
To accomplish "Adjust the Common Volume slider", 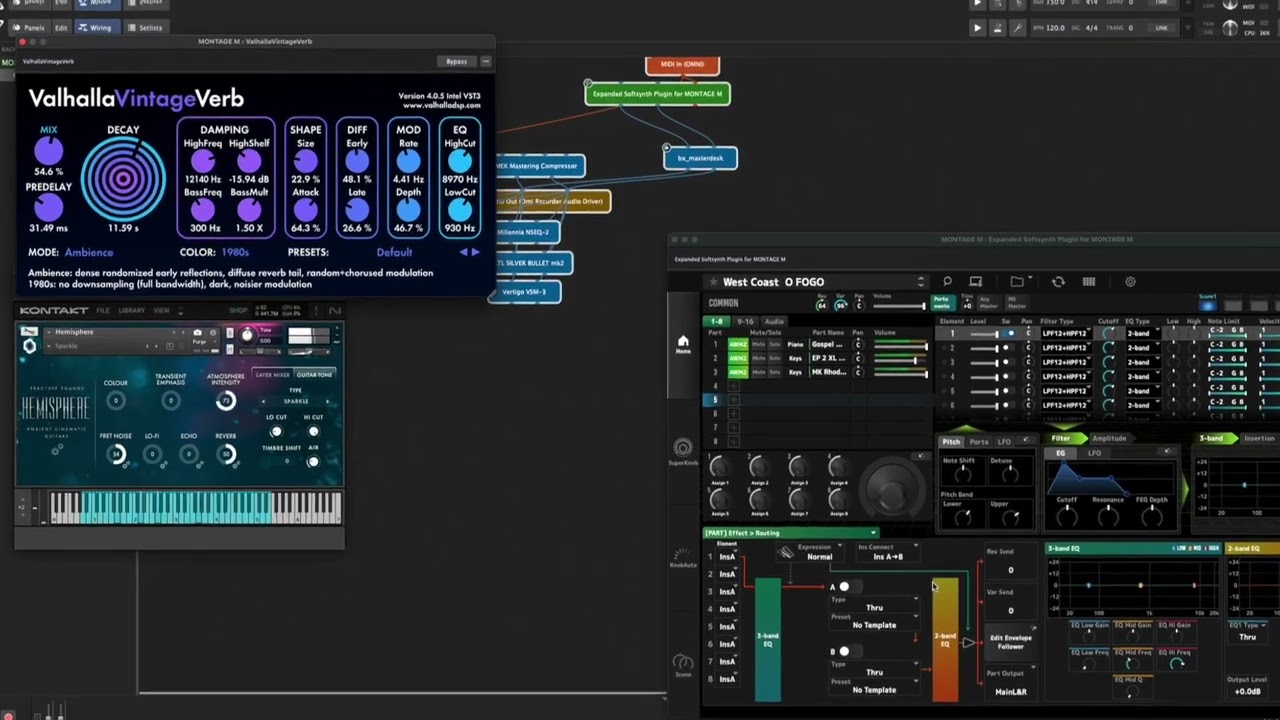I will coord(899,306).
